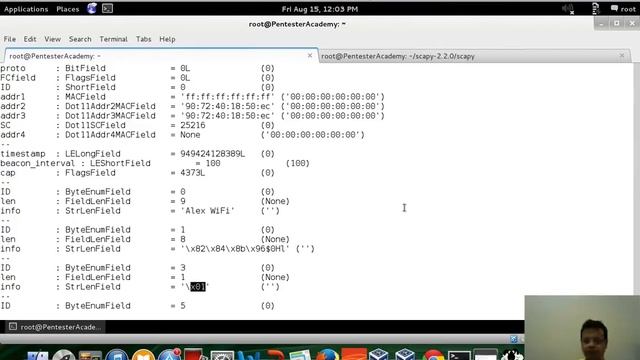Select root@PentesterAcade... taskbar entry
This screenshot has height=360, width=640.
55,327
